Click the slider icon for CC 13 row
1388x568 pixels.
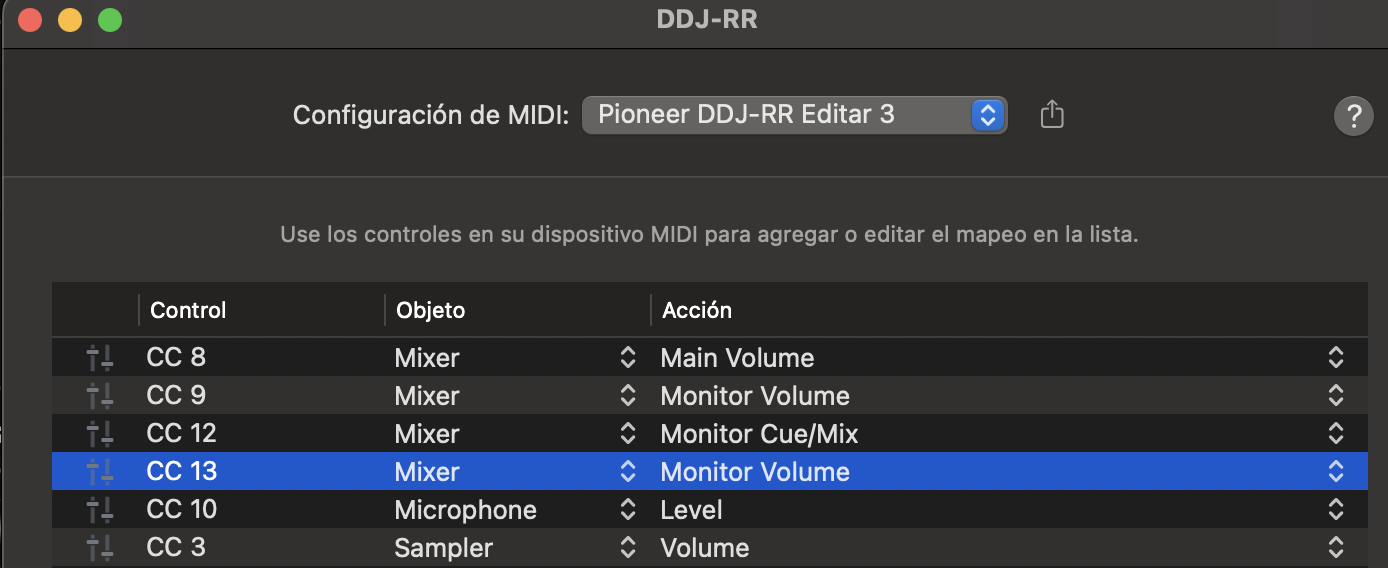coord(100,472)
